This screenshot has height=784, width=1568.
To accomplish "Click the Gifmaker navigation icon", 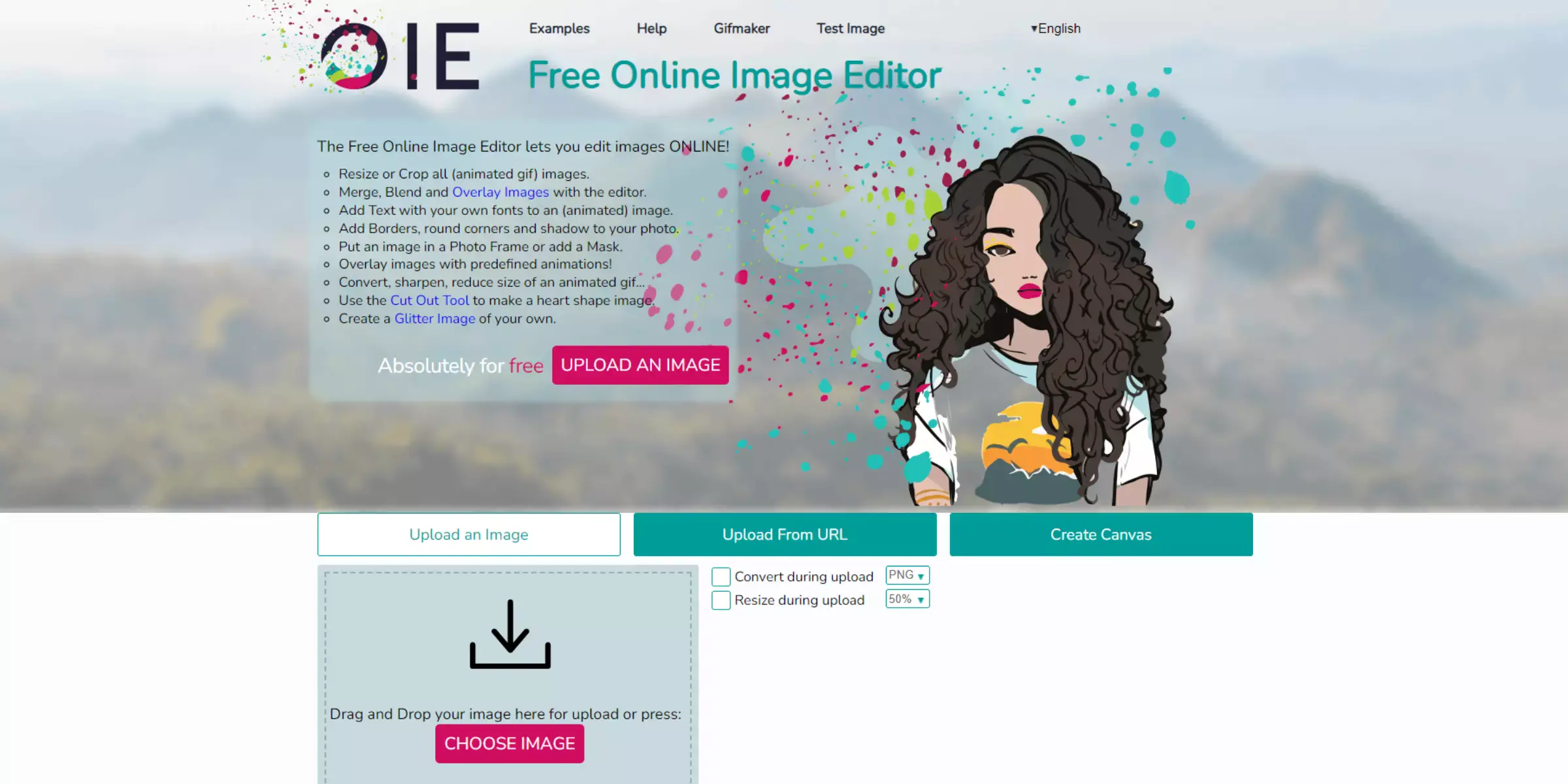I will click(x=741, y=28).
